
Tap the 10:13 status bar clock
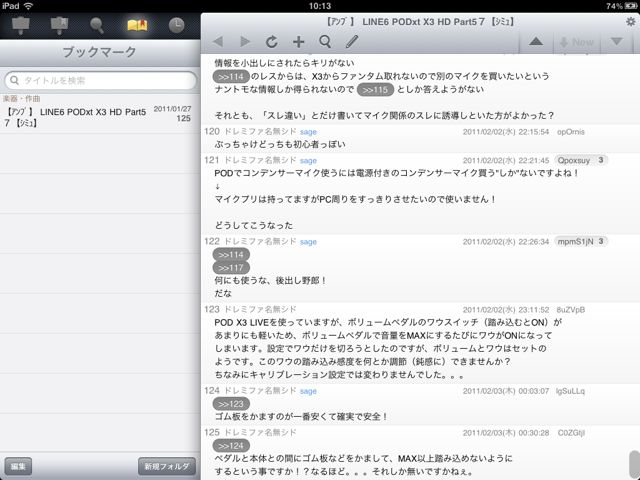320,6
